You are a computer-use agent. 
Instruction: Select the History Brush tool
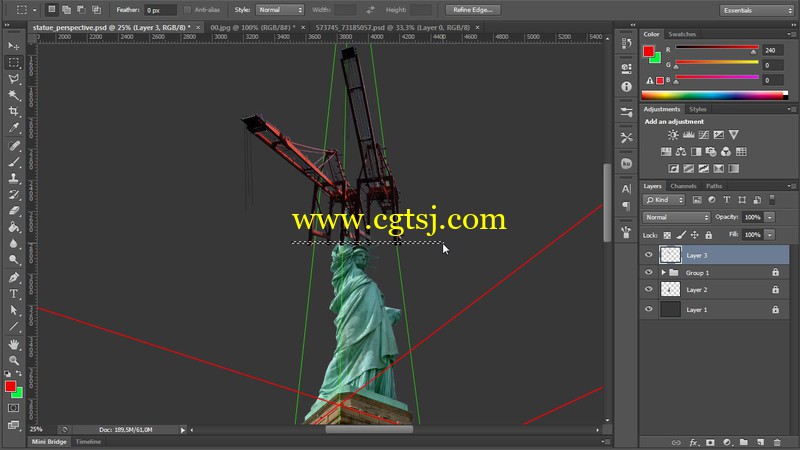coord(14,195)
